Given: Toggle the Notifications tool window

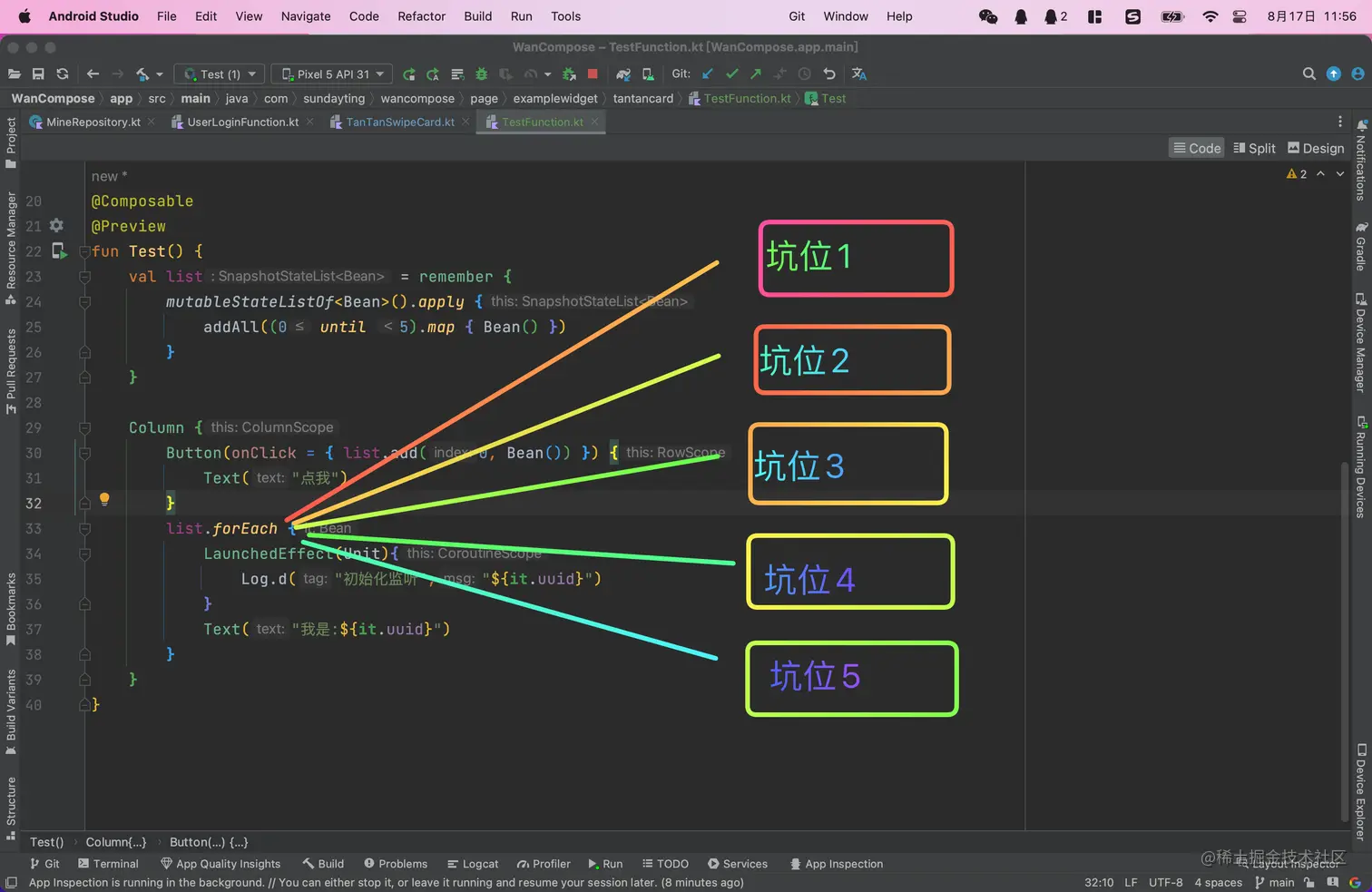Looking at the screenshot, I should pyautogui.click(x=1361, y=160).
